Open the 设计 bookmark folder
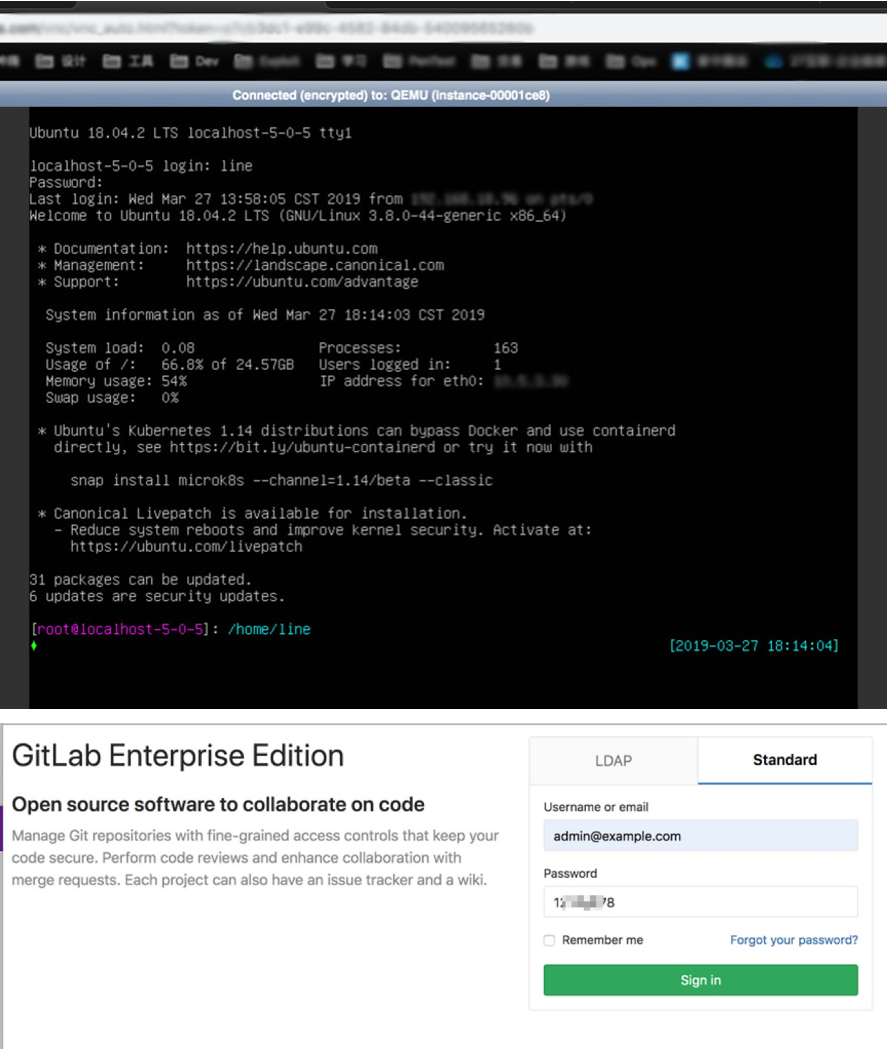The image size is (887, 1049). pos(61,62)
